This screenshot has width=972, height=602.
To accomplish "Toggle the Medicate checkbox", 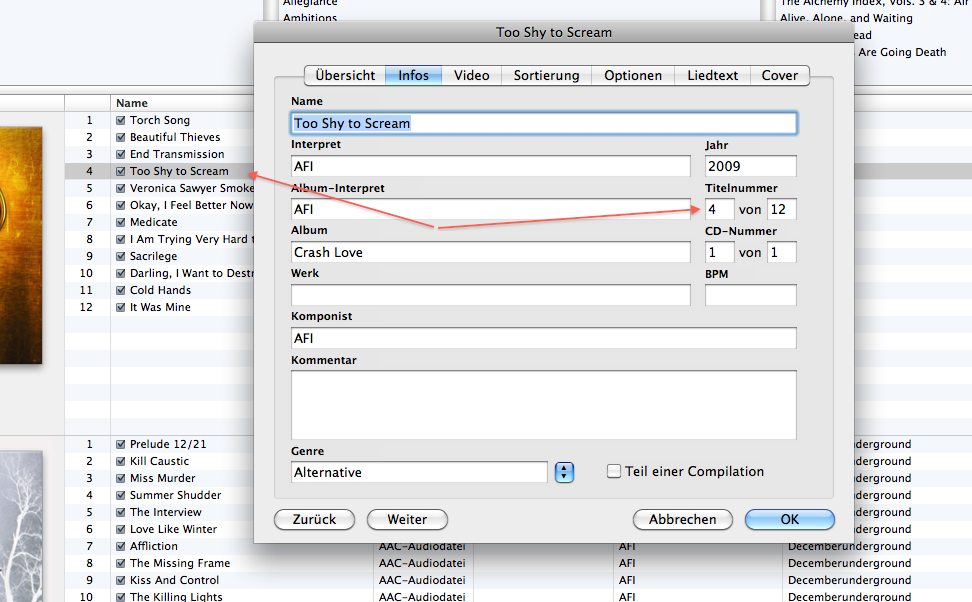I will pyautogui.click(x=121, y=222).
